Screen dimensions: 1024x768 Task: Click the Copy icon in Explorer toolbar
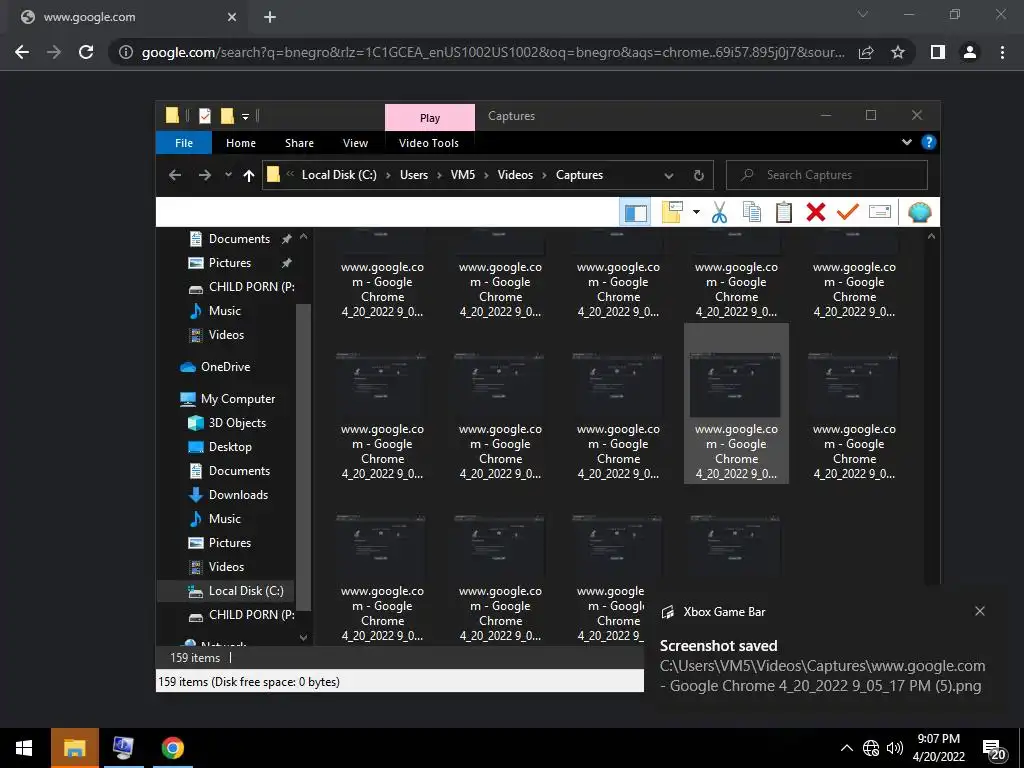click(x=752, y=212)
